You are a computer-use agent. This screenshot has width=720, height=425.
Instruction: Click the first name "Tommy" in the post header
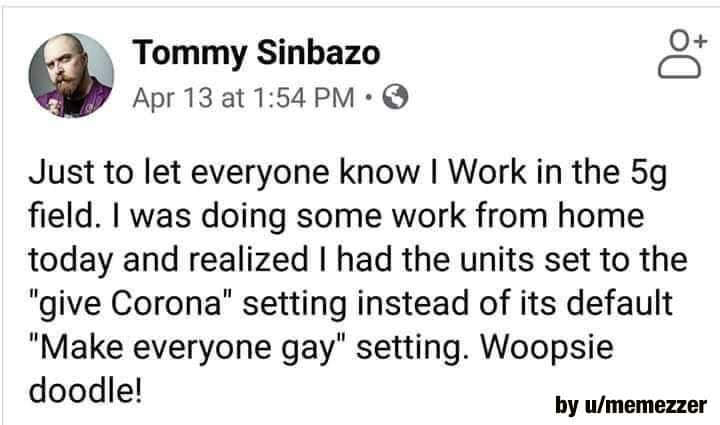coord(190,55)
